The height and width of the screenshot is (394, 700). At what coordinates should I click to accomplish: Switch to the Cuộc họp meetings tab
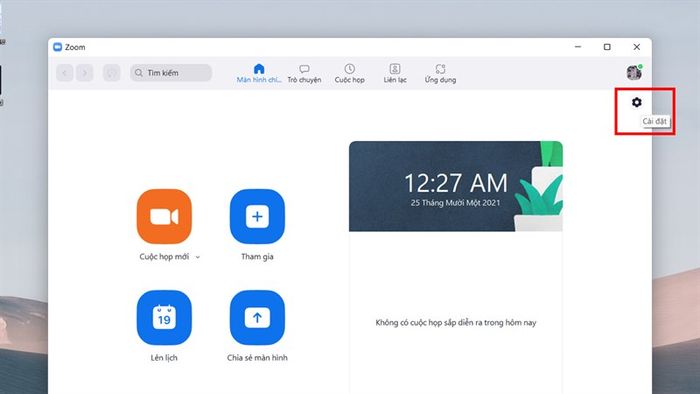point(350,74)
